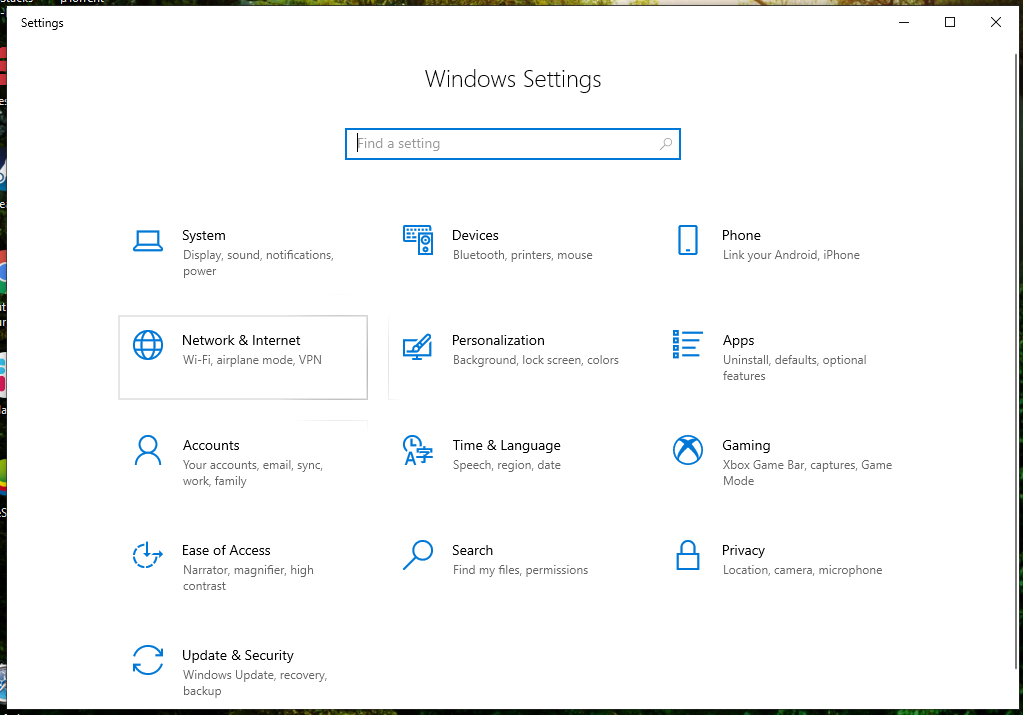Click the Devices keyboard and speaker icon
Viewport: 1023px width, 715px height.
(418, 240)
